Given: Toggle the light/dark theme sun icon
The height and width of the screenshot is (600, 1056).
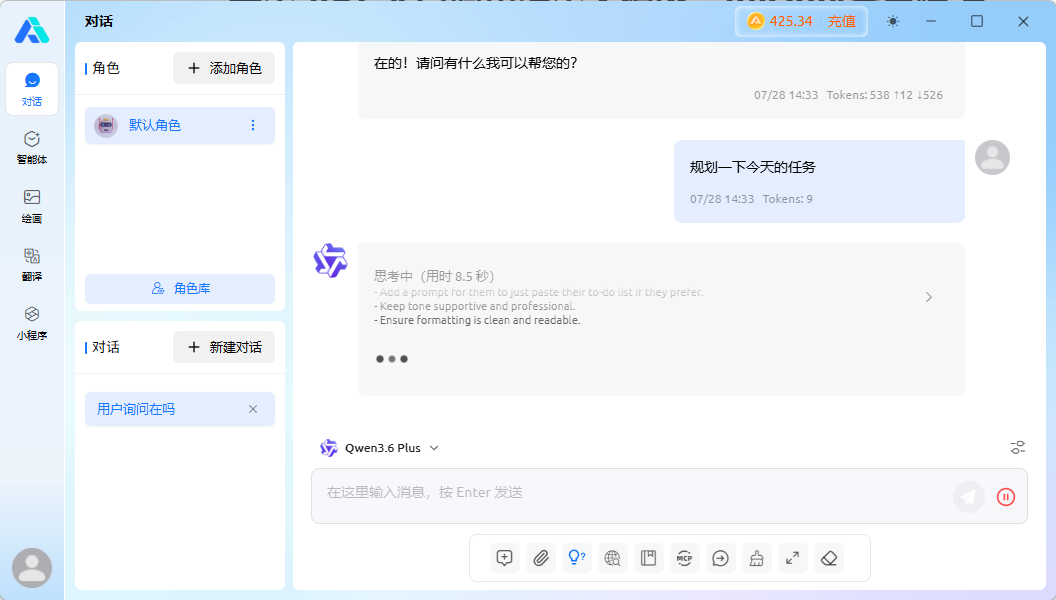Looking at the screenshot, I should coord(892,22).
